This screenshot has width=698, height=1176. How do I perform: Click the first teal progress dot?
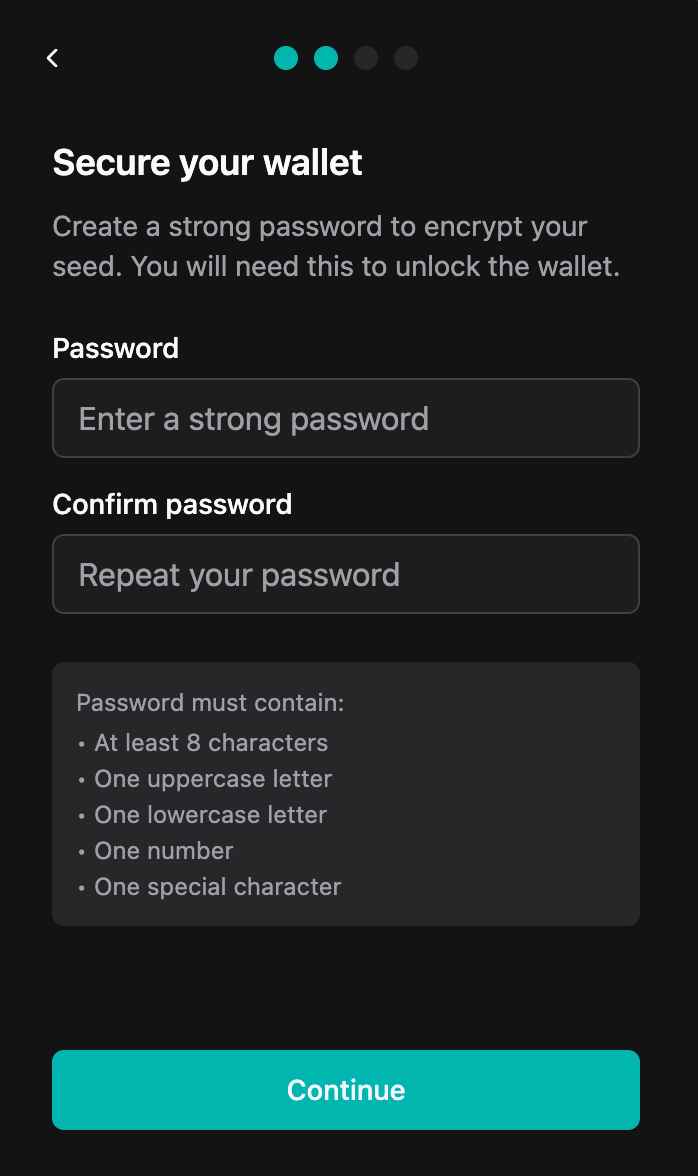[286, 58]
